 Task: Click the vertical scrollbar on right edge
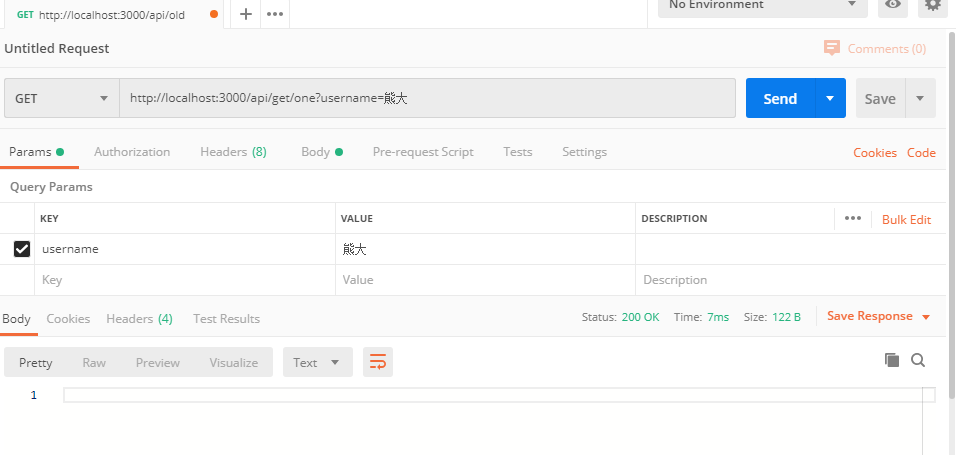tap(952, 213)
